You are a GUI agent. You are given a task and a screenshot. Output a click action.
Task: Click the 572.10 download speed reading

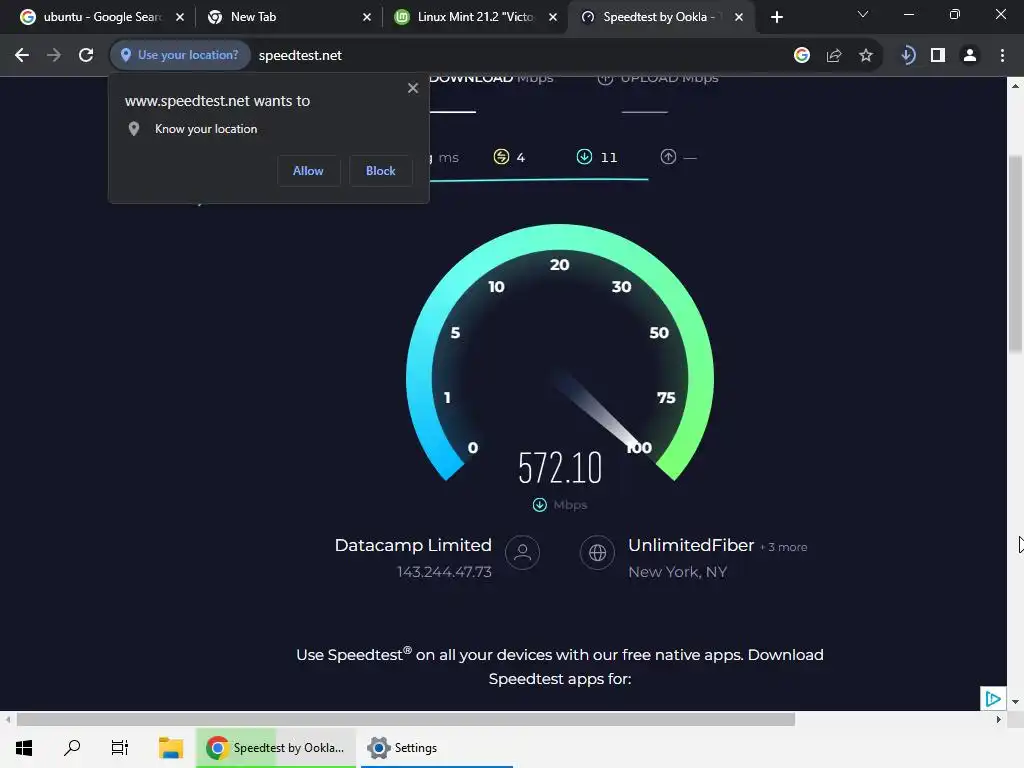pyautogui.click(x=560, y=468)
